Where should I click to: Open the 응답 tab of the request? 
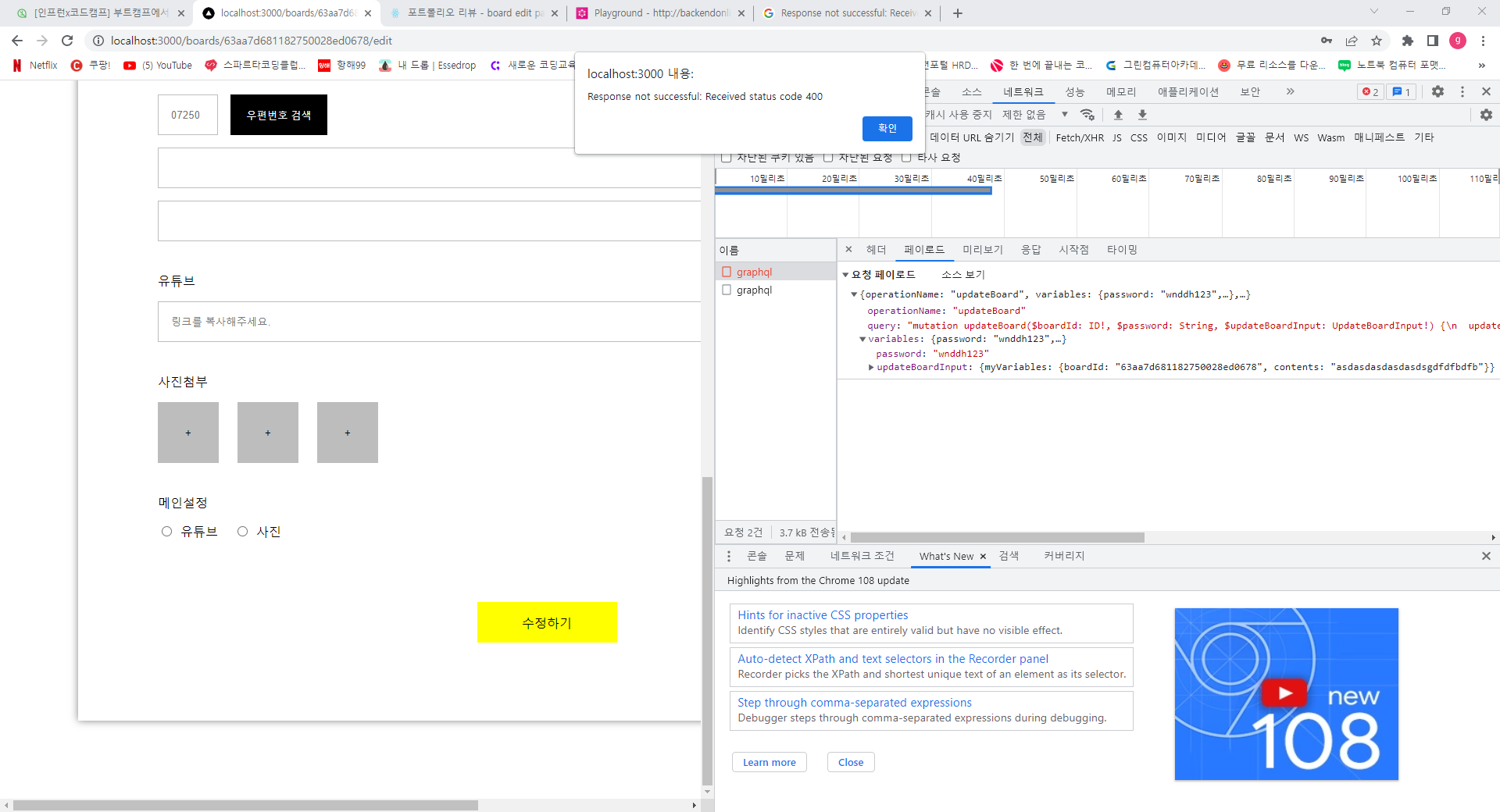[1031, 250]
